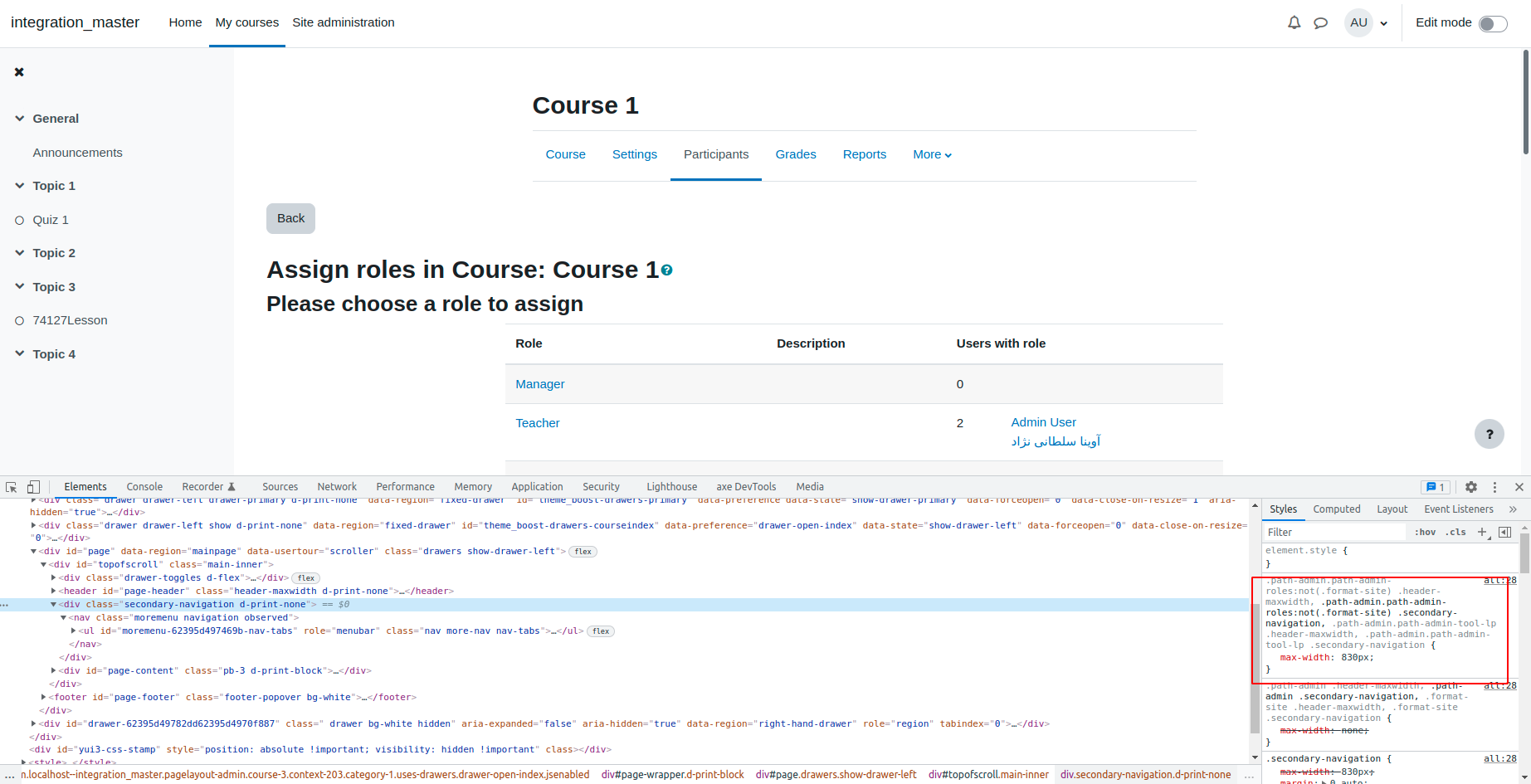
Task: Activate DevTools inspect element picker icon
Action: pos(12,487)
